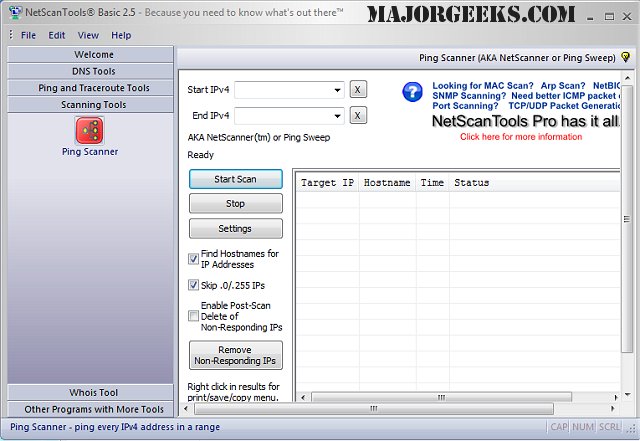The image size is (640, 441).
Task: Click the results table scroll-right arrow
Action: coord(616,397)
